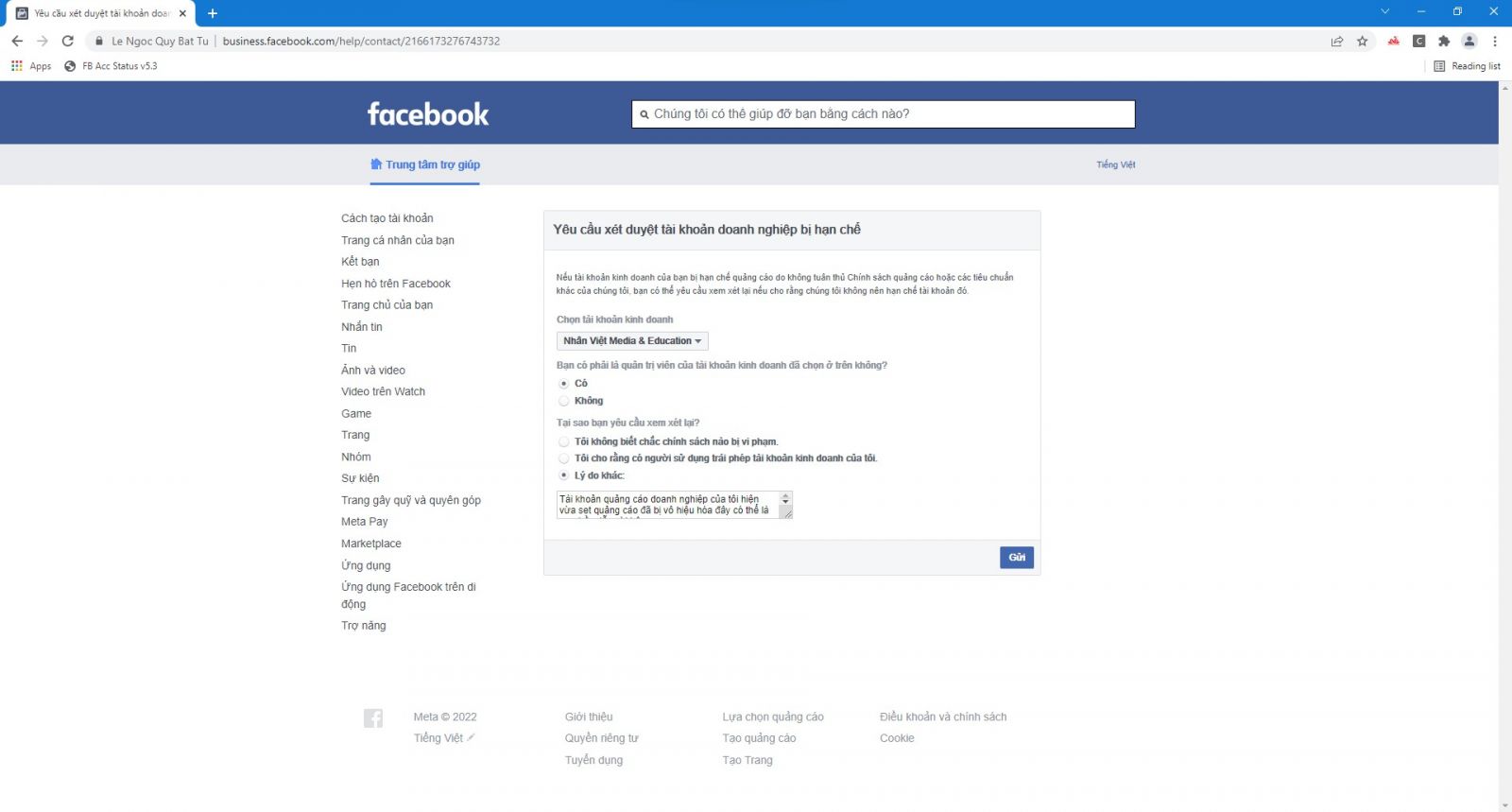Close the current Facebook help tab
1512x812 pixels.
click(x=183, y=13)
